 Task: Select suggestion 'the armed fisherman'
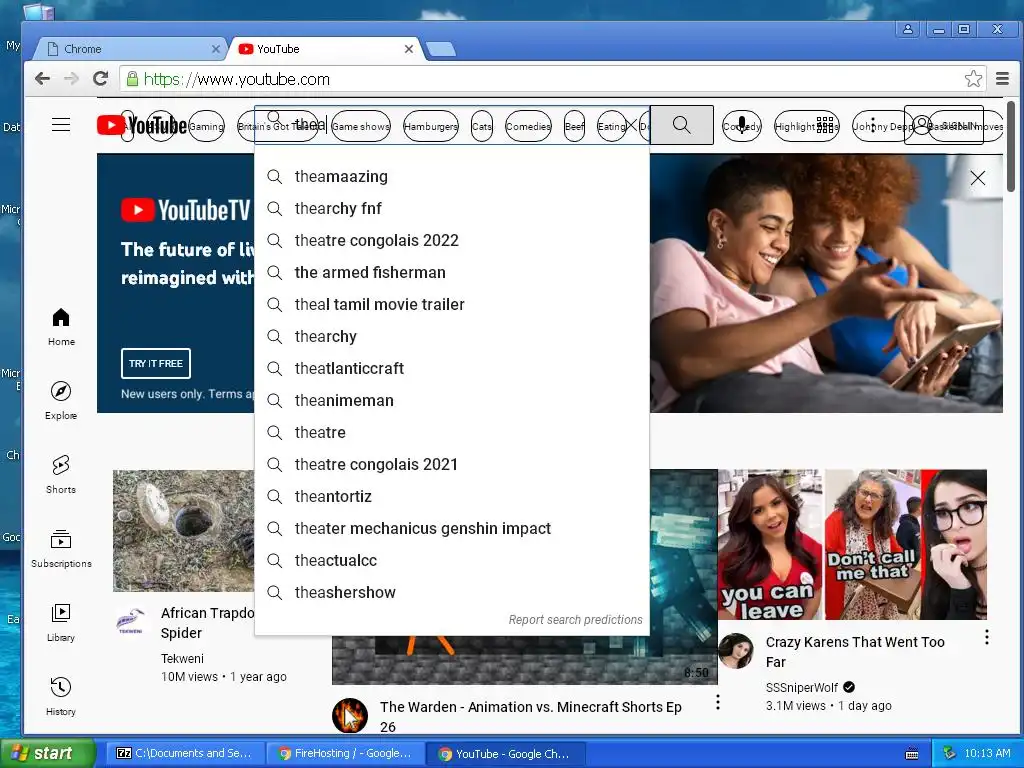(x=452, y=272)
